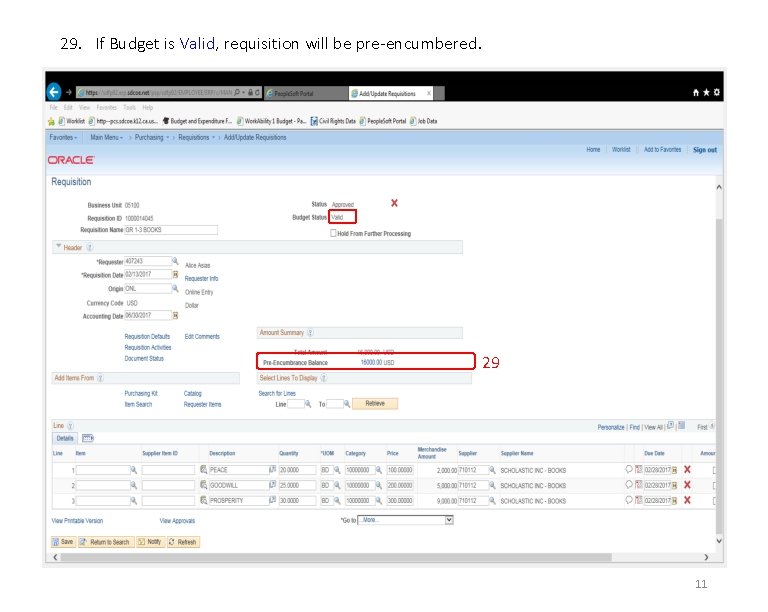The height and width of the screenshot is (612, 768).
Task: Select the Details grid tab
Action: click(65, 438)
